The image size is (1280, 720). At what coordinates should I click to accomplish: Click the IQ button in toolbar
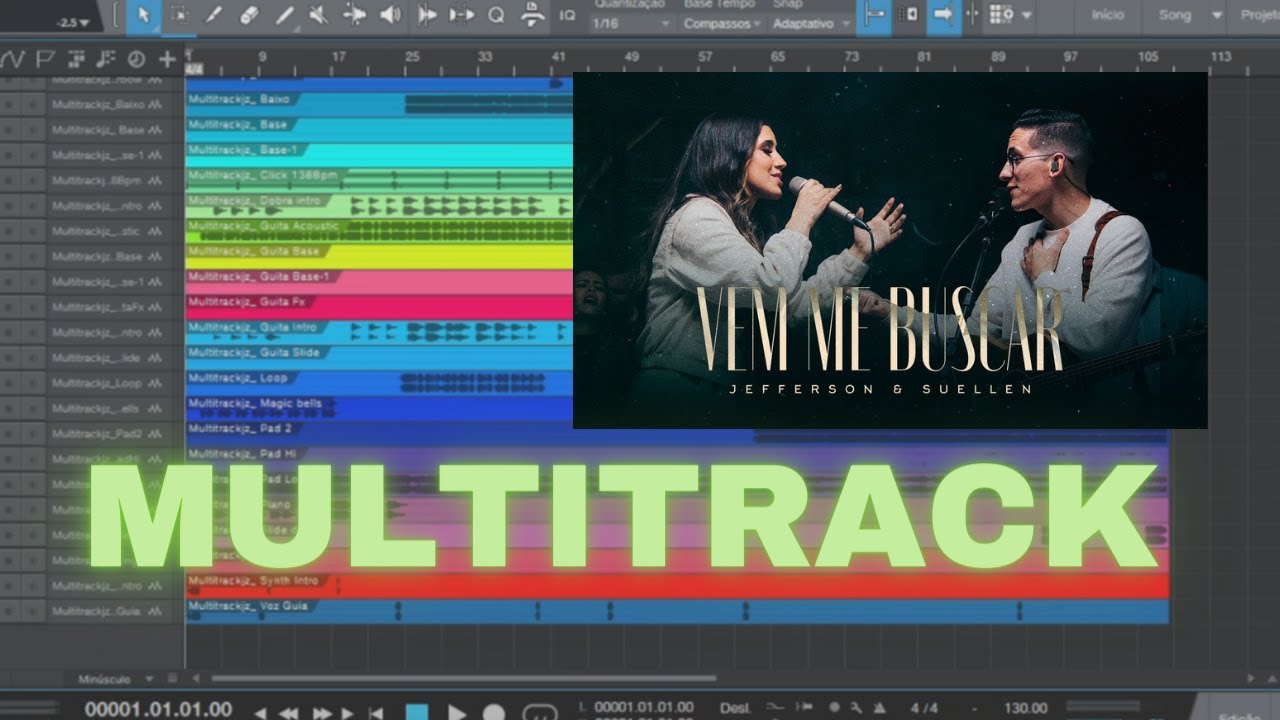pyautogui.click(x=567, y=15)
